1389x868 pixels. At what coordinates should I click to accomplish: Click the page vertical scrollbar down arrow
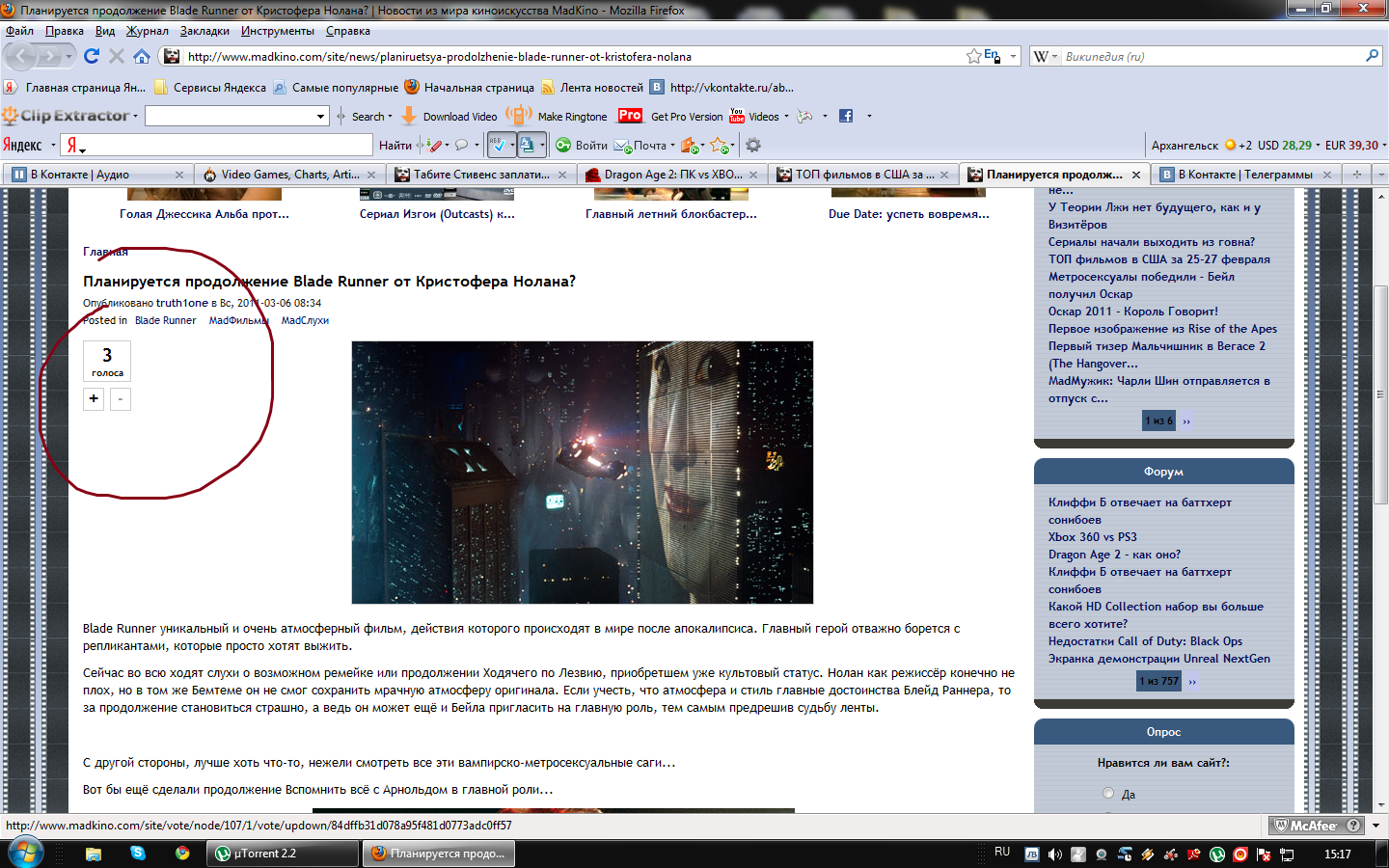click(1380, 804)
